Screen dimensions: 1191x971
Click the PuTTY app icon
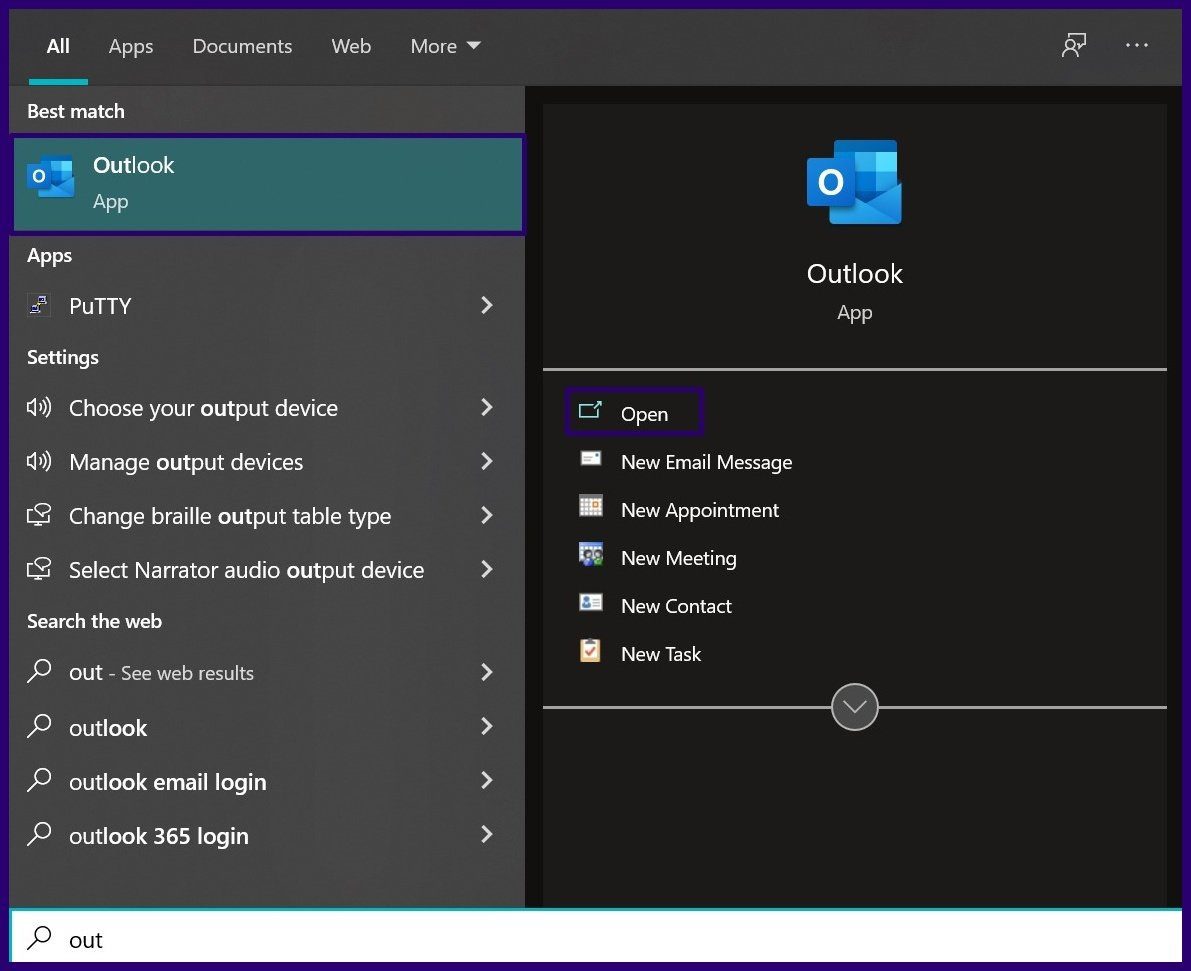(x=39, y=305)
